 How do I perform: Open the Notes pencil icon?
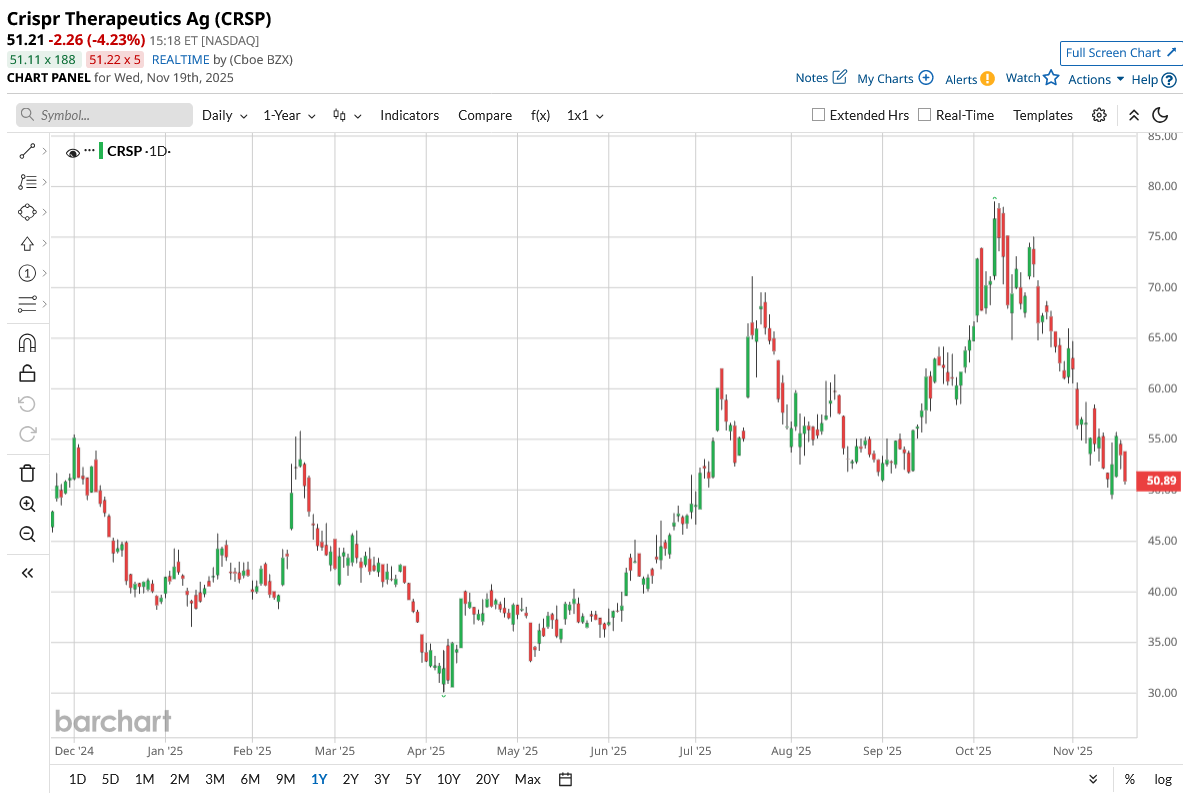click(x=840, y=77)
